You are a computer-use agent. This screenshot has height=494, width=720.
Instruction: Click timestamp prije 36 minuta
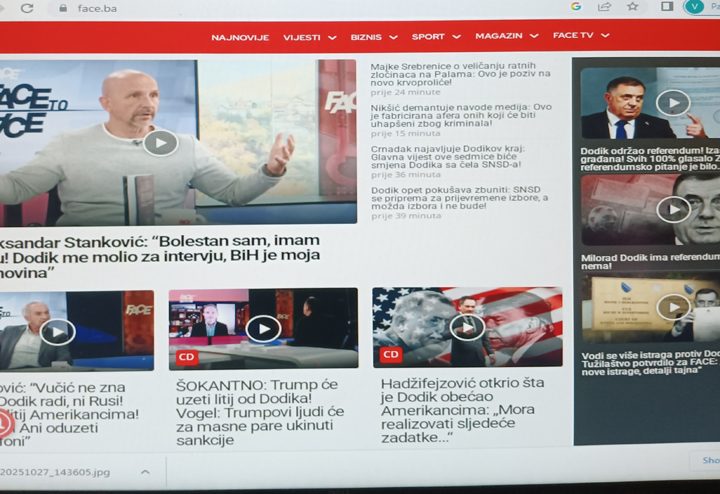point(406,175)
